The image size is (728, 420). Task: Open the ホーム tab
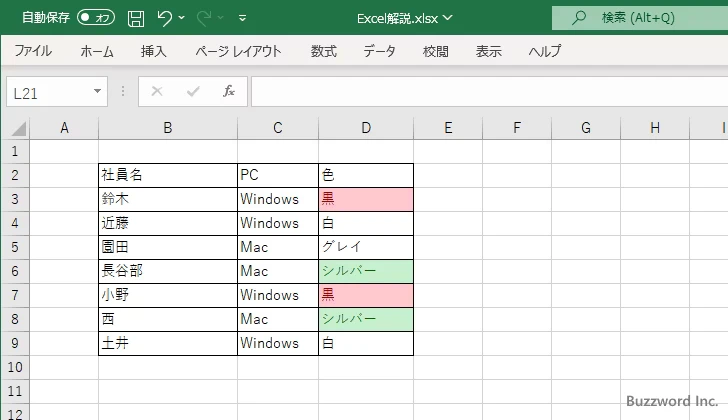97,51
